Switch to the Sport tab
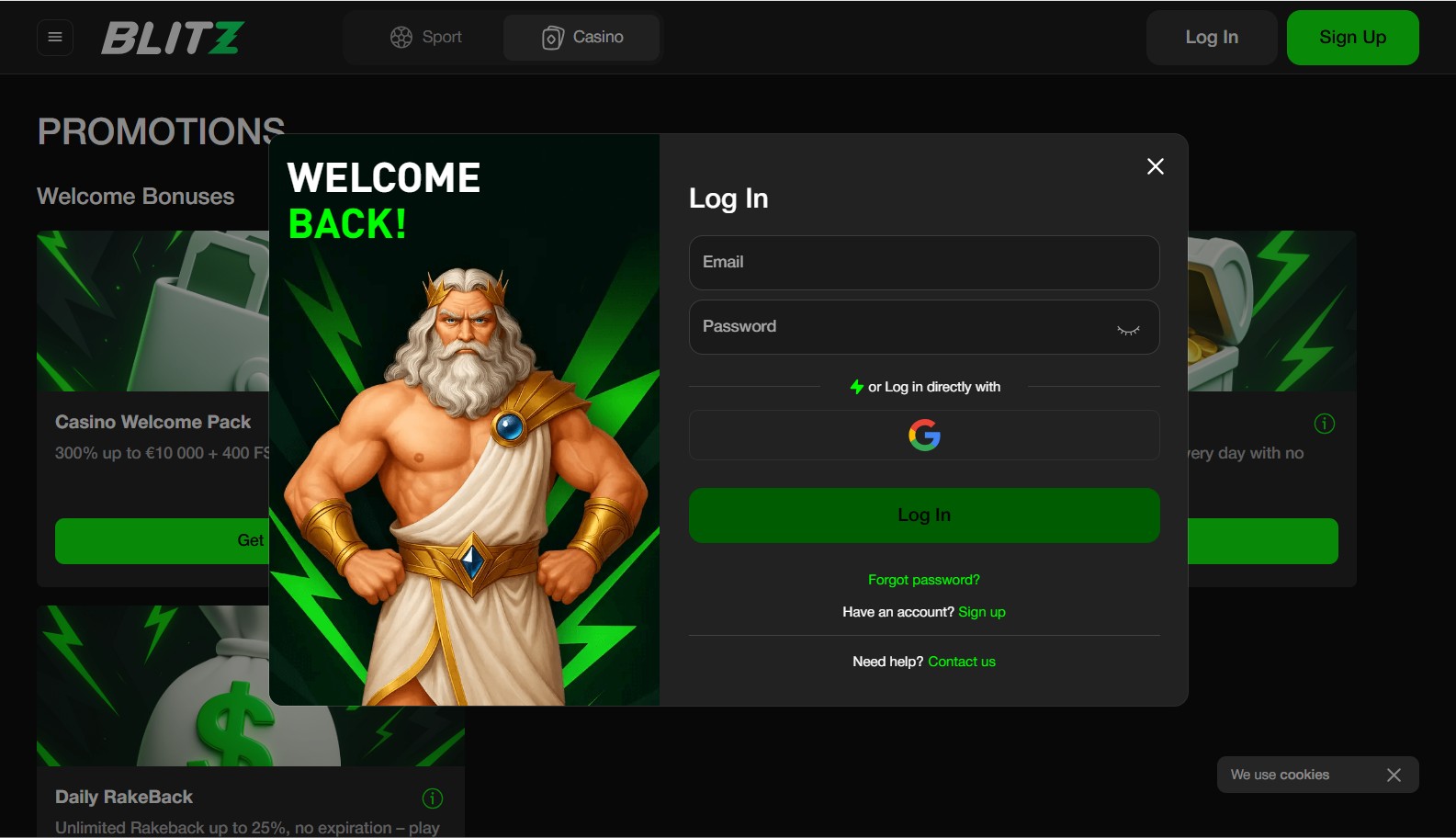The width and height of the screenshot is (1456, 838). [x=426, y=38]
